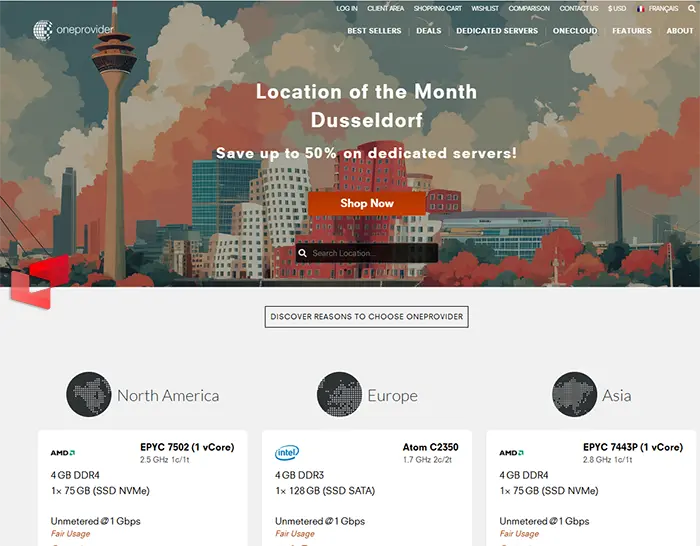Open search via top-right magnifier icon
Image resolution: width=700 pixels, height=546 pixels.
coord(690,9)
